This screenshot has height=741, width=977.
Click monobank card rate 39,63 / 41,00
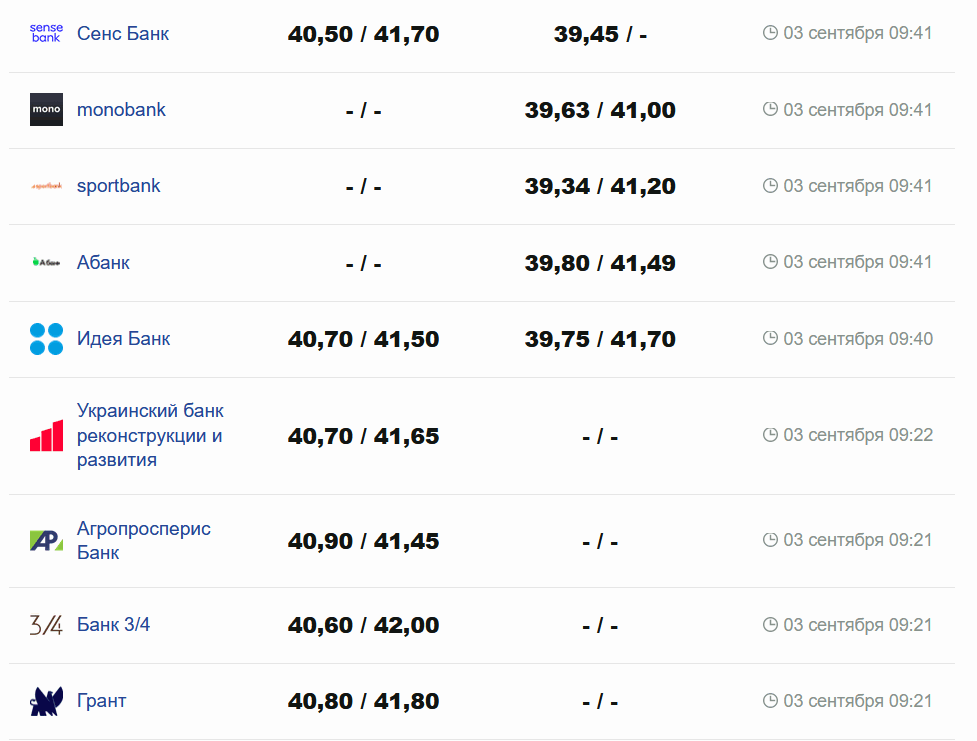pyautogui.click(x=600, y=110)
